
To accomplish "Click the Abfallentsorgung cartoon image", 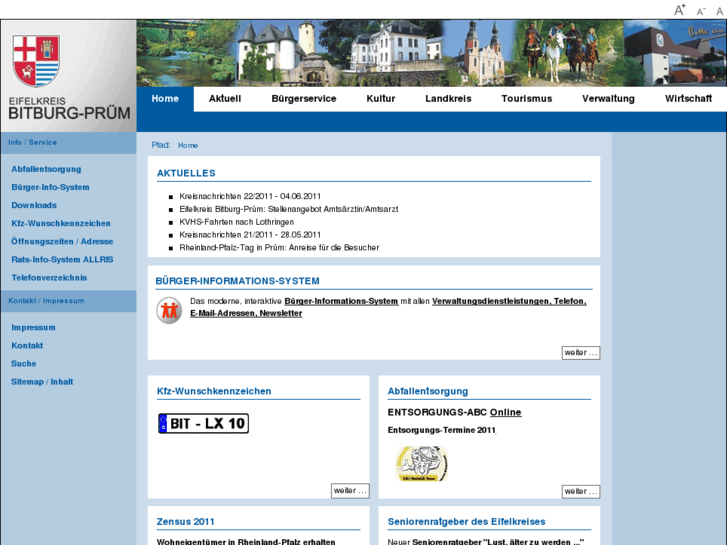I will coord(421,463).
